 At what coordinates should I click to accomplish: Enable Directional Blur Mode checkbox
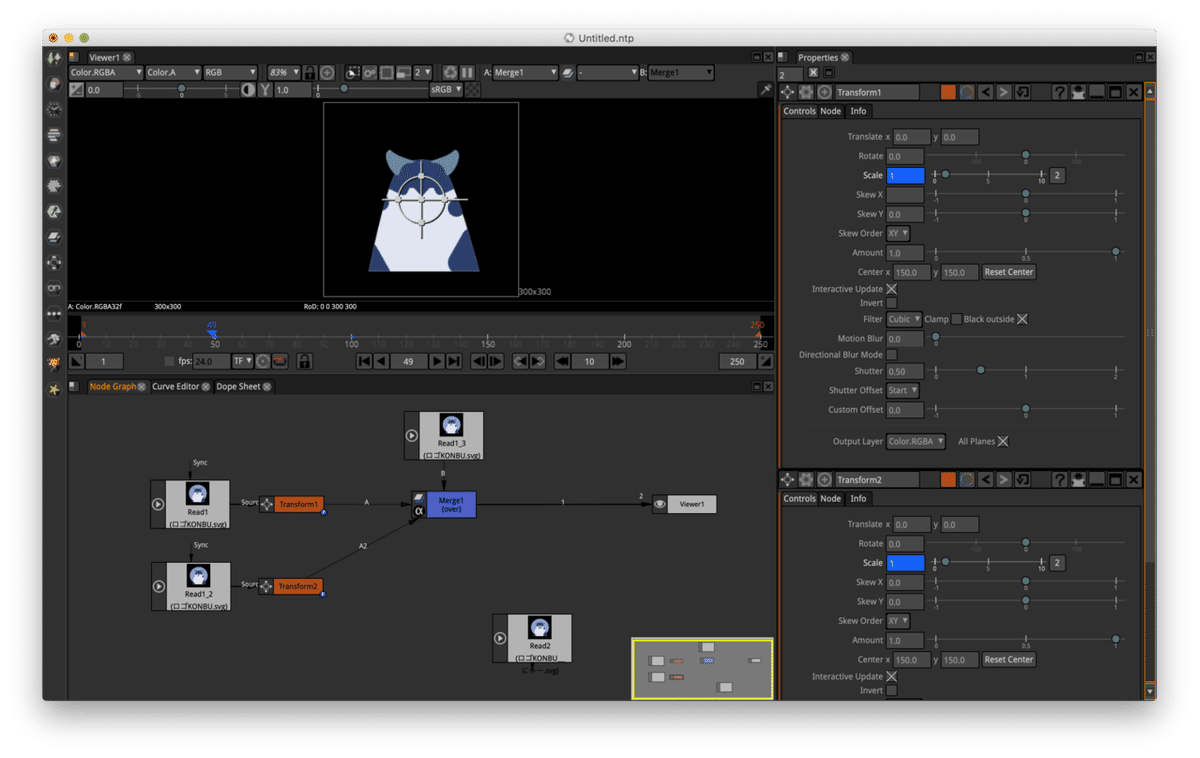(892, 355)
